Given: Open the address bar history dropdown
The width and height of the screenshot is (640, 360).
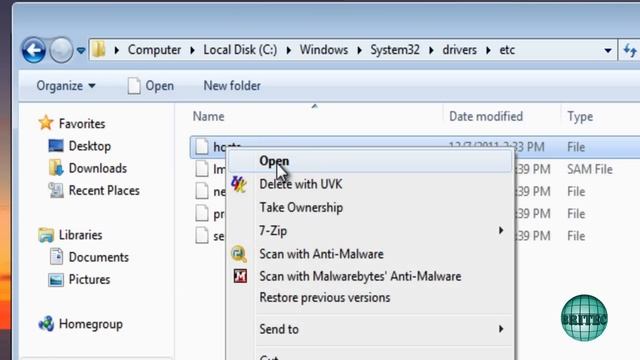Looking at the screenshot, I should tap(608, 51).
